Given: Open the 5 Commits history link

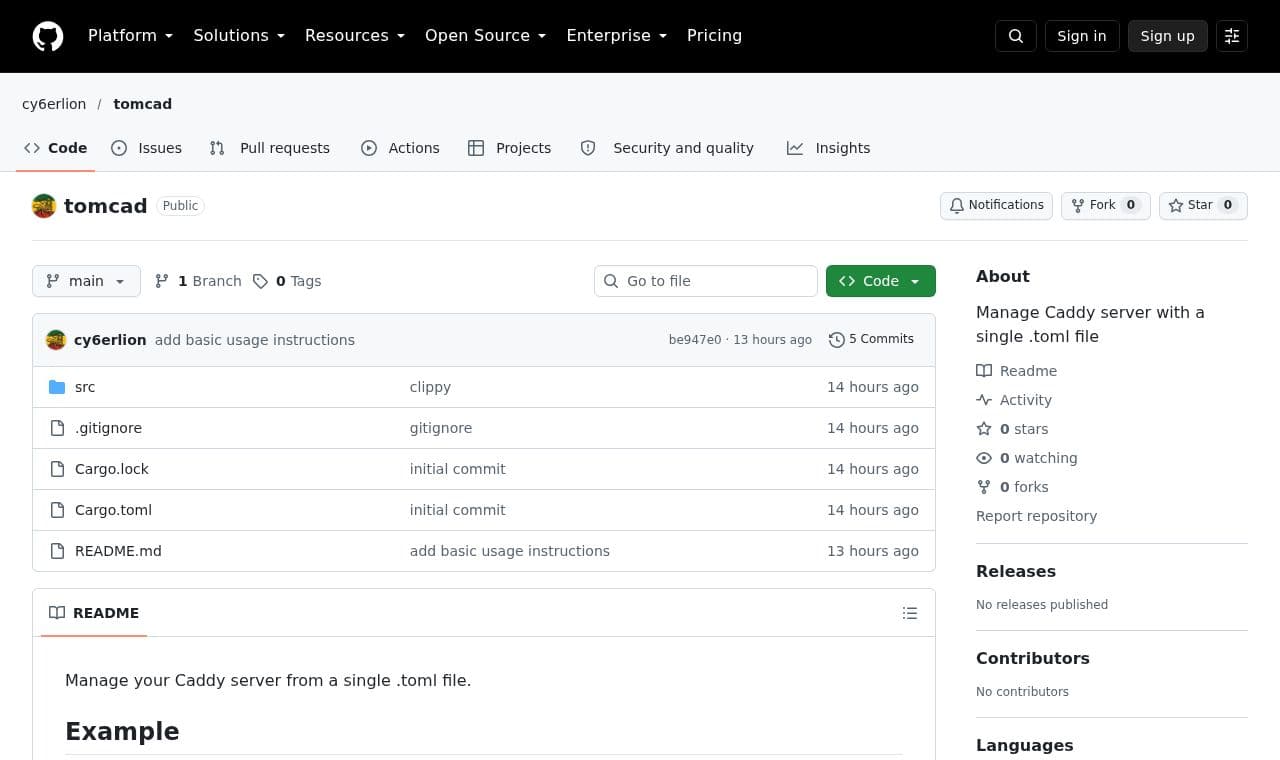Looking at the screenshot, I should click(871, 340).
